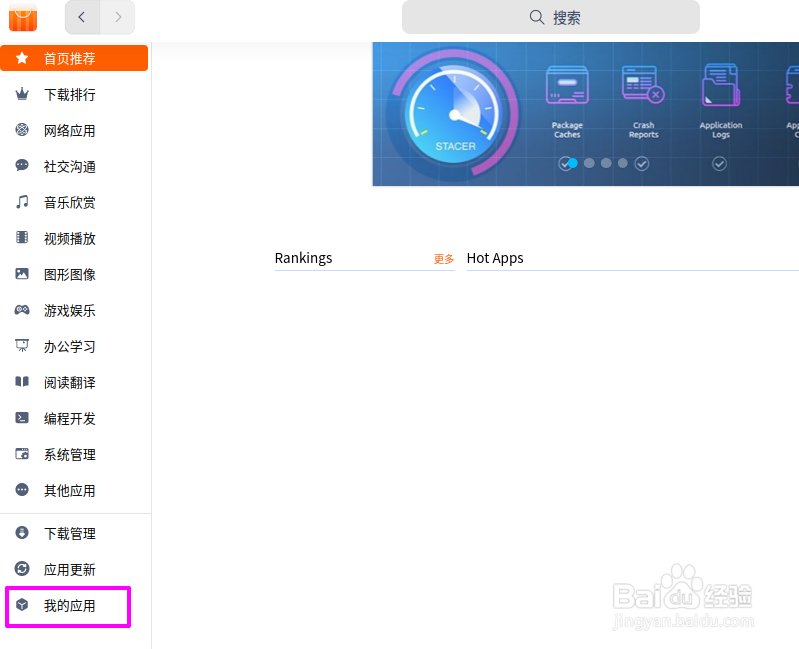
Task: Select the 视频播放 category
Action: (x=74, y=238)
